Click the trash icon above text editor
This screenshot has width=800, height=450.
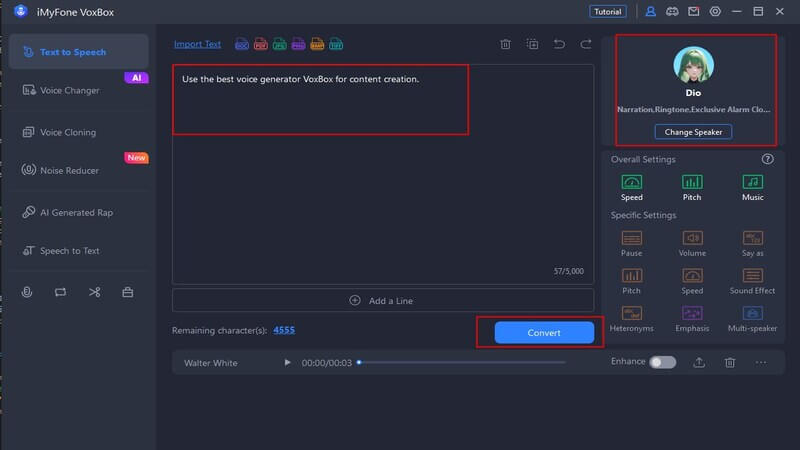[505, 44]
